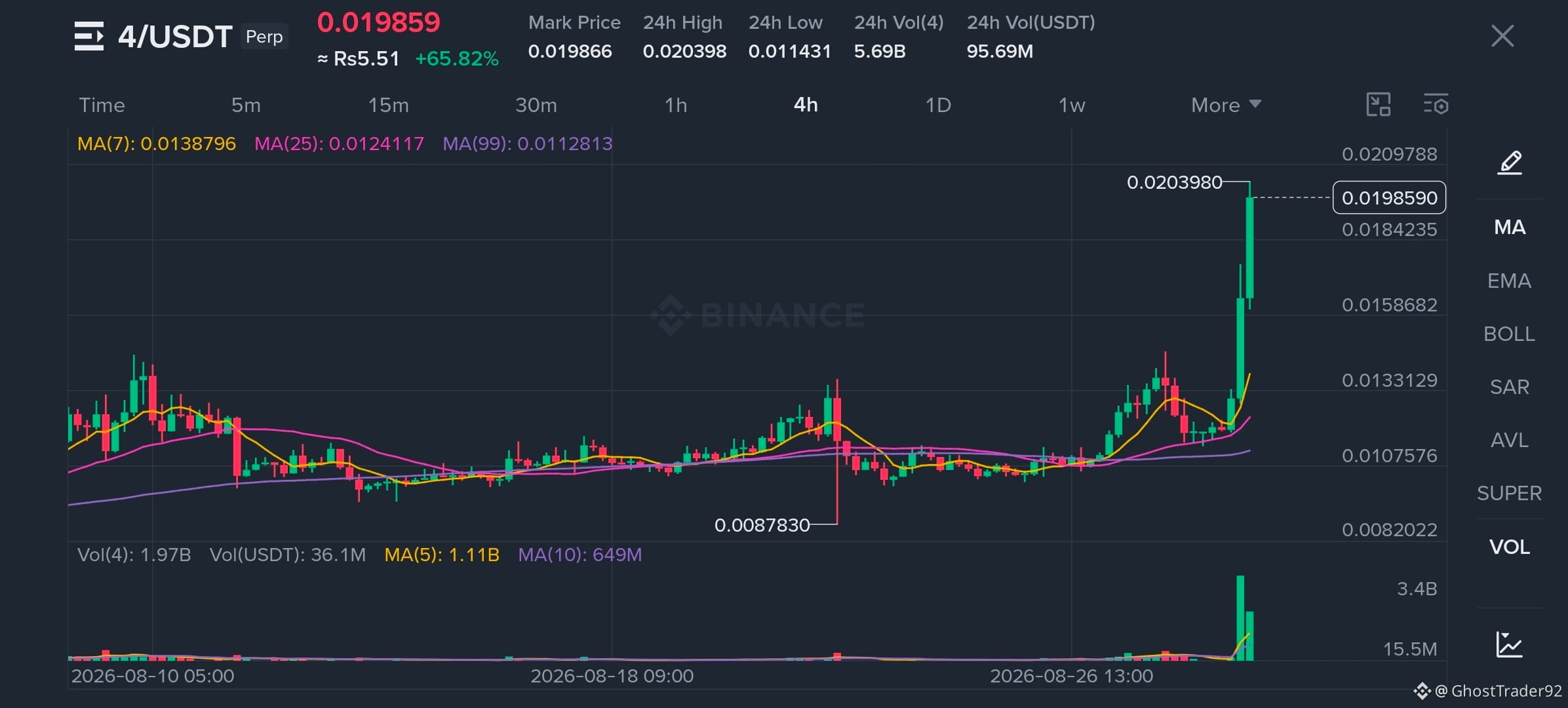Image resolution: width=1568 pixels, height=708 pixels.
Task: Tap the 4/USDT pair name
Action: point(175,36)
